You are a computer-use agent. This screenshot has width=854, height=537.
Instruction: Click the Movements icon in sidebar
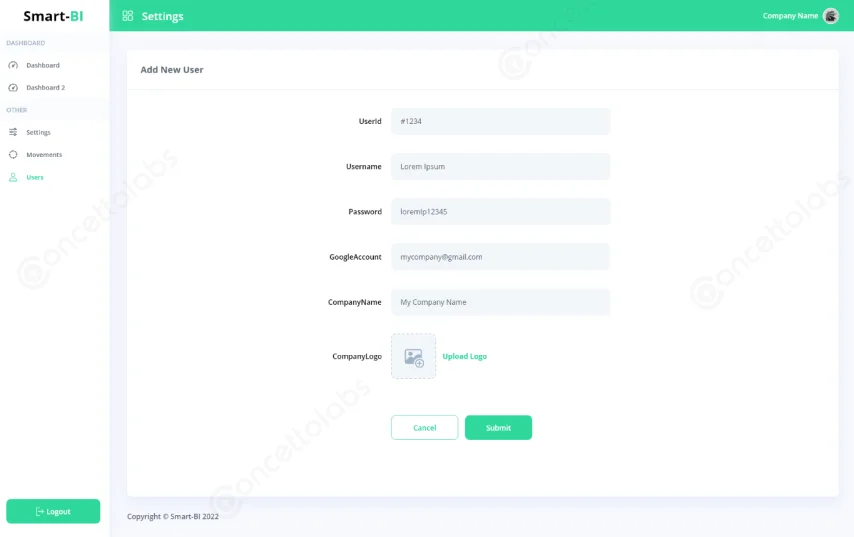point(13,155)
